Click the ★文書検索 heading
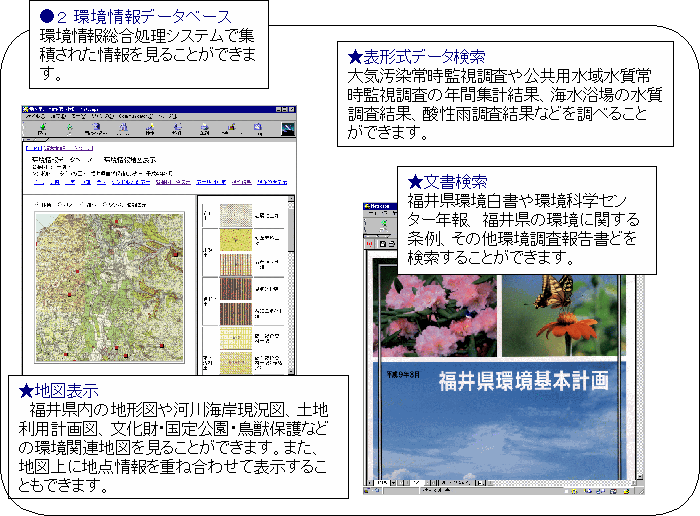The height and width of the screenshot is (516, 700). pos(447,182)
